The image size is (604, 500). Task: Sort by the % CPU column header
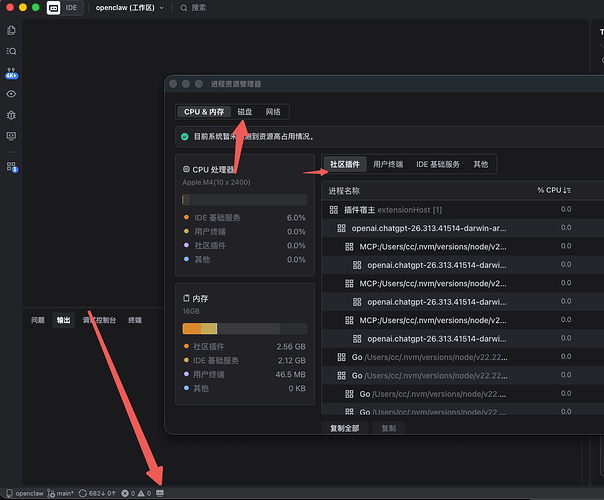554,190
